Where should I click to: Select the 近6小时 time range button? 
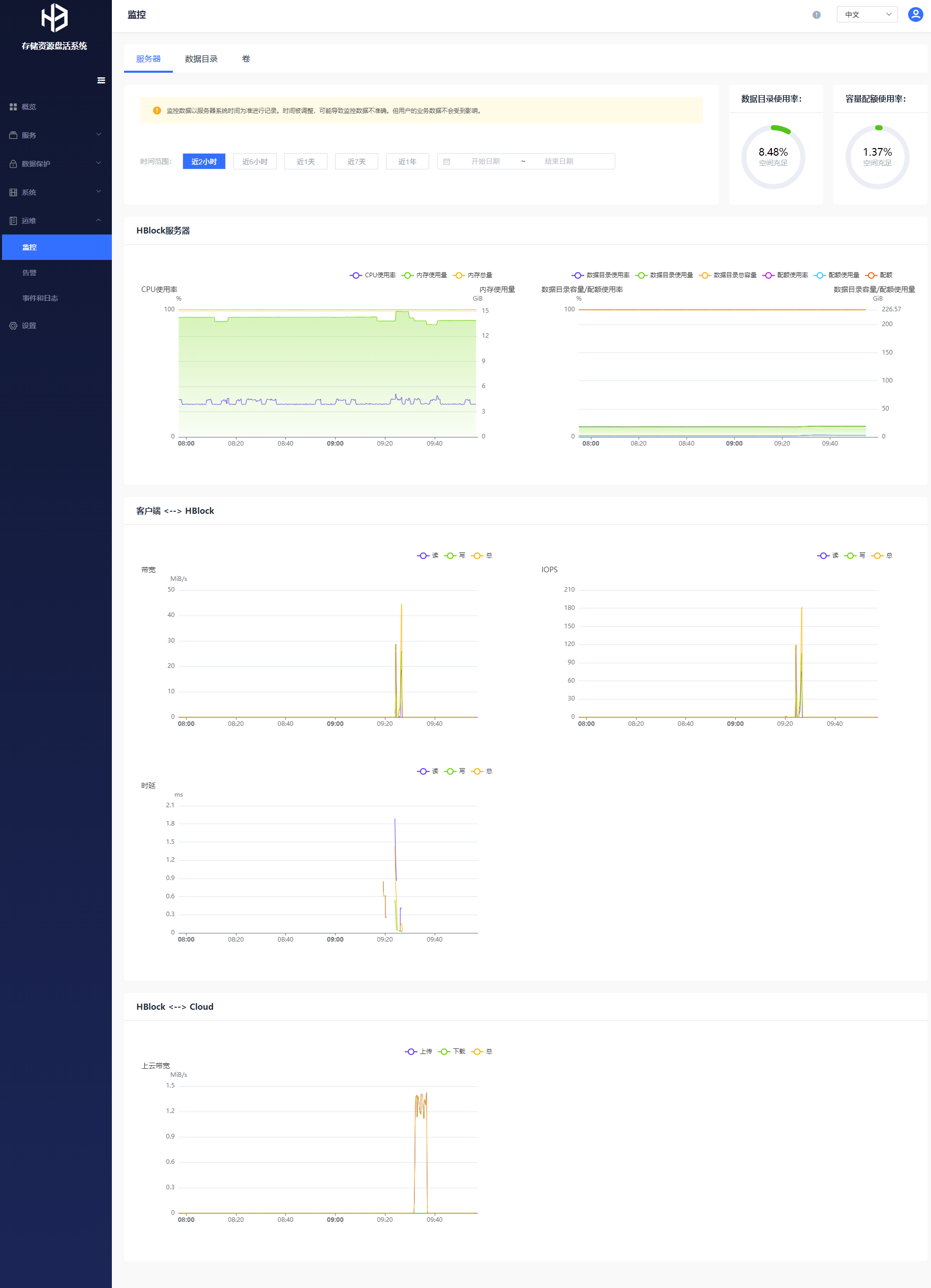pos(254,162)
